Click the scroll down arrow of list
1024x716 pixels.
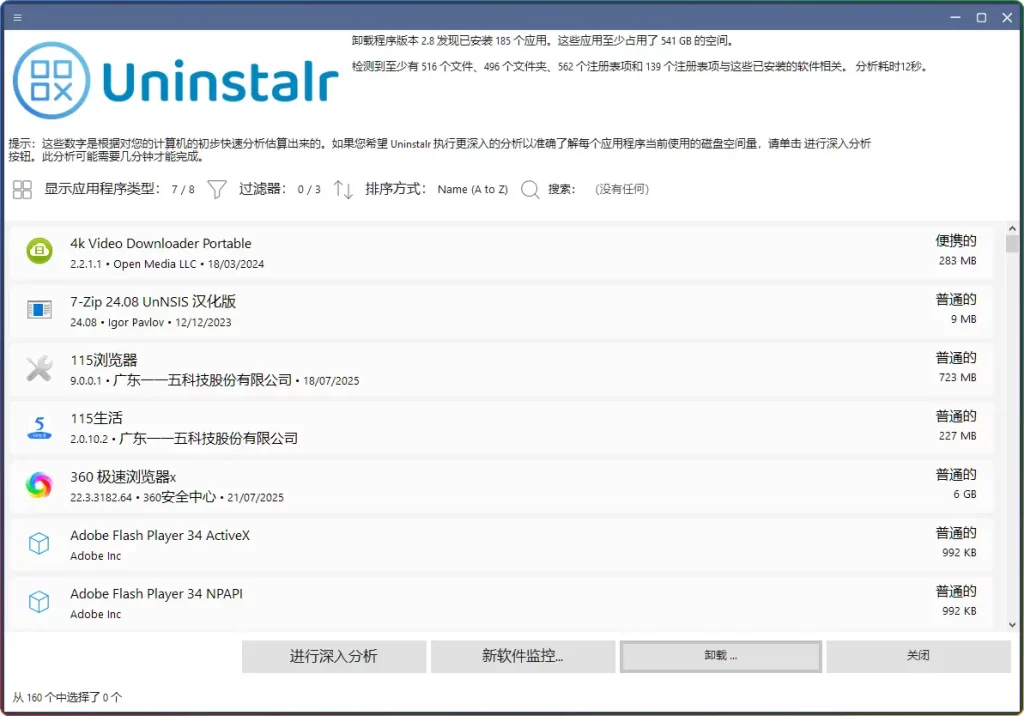coord(1012,625)
